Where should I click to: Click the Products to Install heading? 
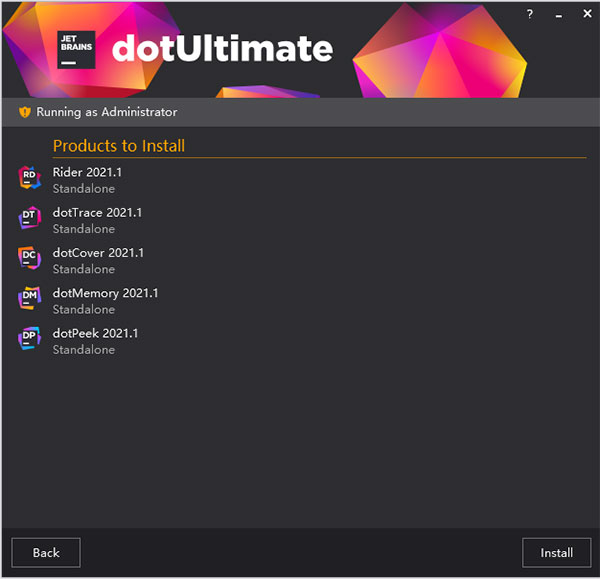point(119,146)
